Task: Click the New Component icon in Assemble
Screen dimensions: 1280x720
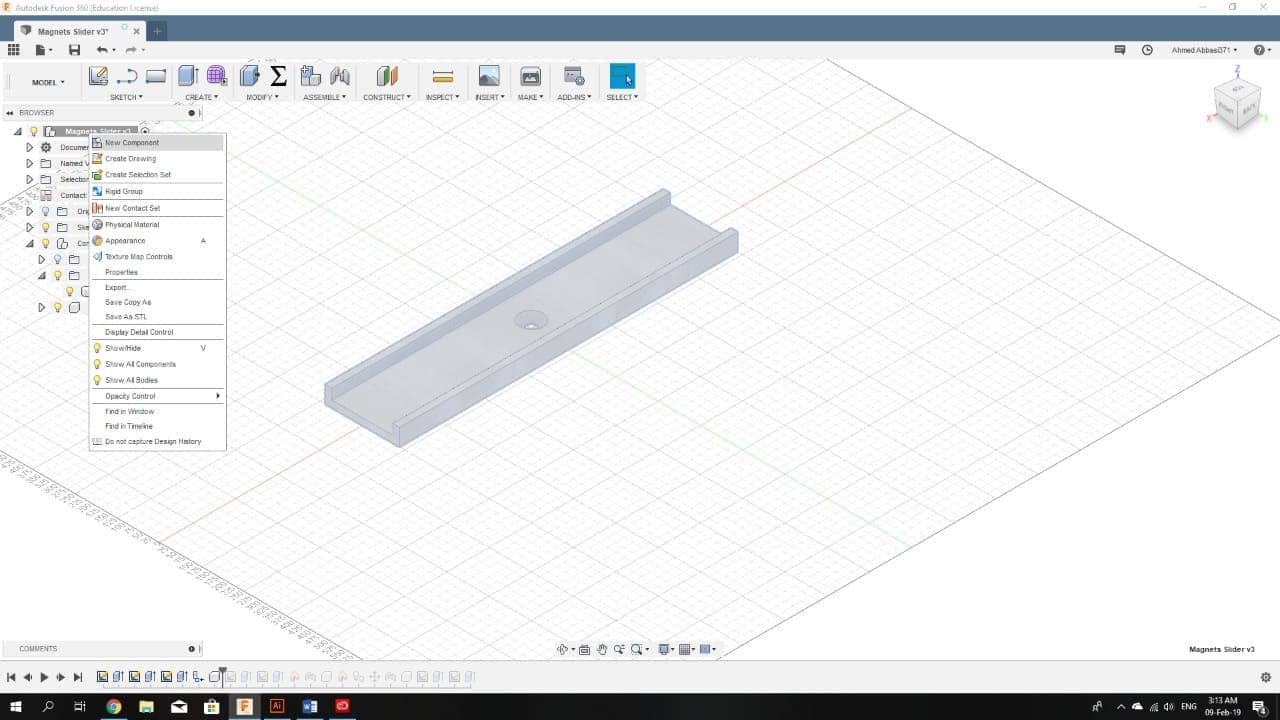Action: [x=311, y=76]
